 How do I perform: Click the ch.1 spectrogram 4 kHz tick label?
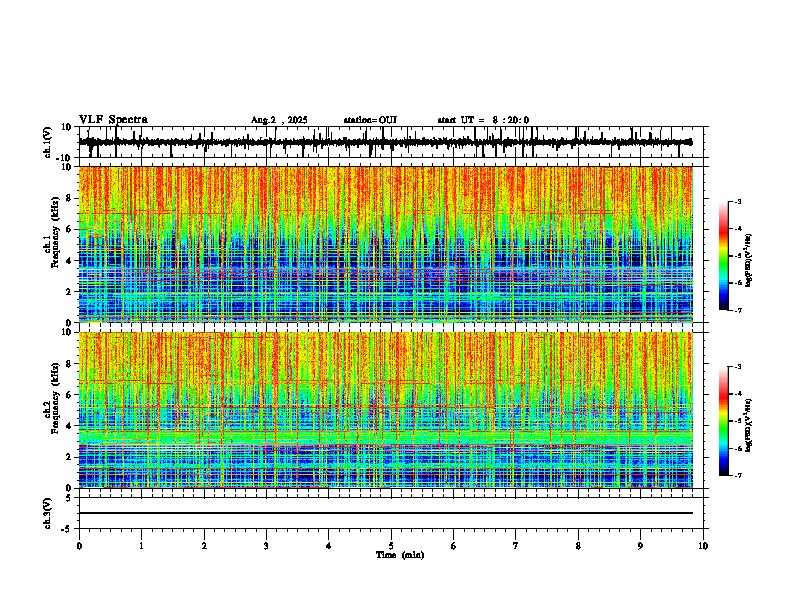click(70, 261)
